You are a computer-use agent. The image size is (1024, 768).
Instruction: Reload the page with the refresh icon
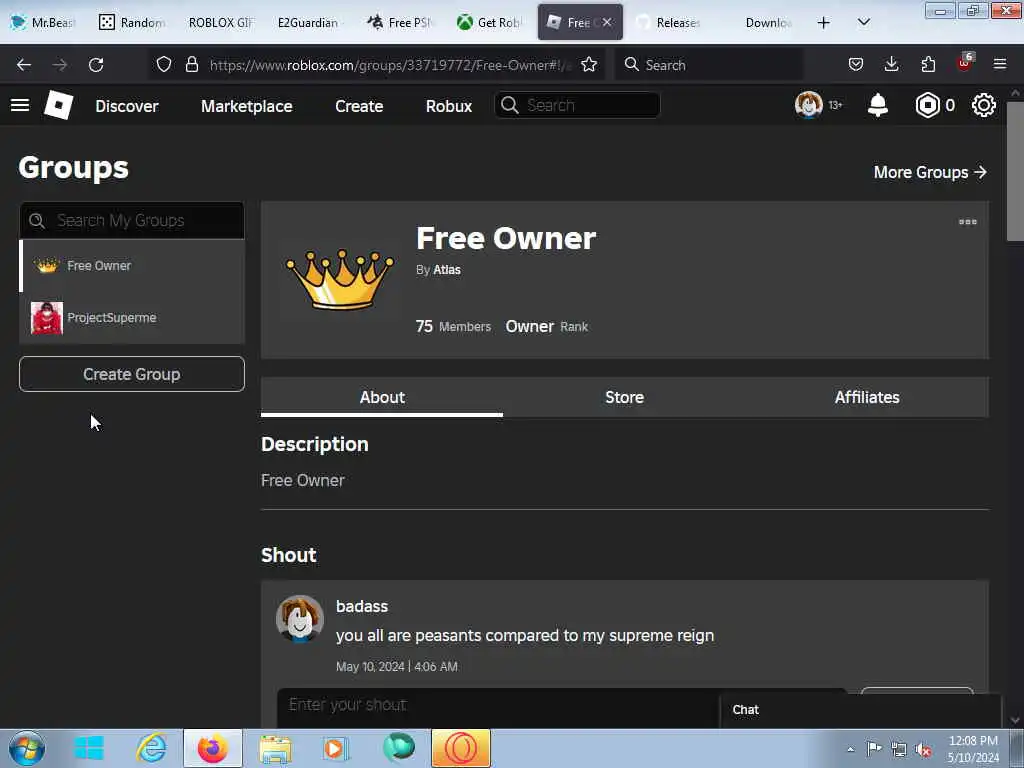(96, 65)
